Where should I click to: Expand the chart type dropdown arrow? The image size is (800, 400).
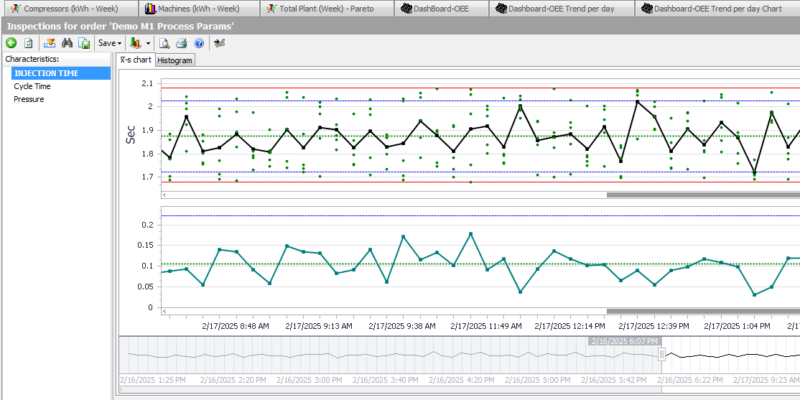[148, 43]
